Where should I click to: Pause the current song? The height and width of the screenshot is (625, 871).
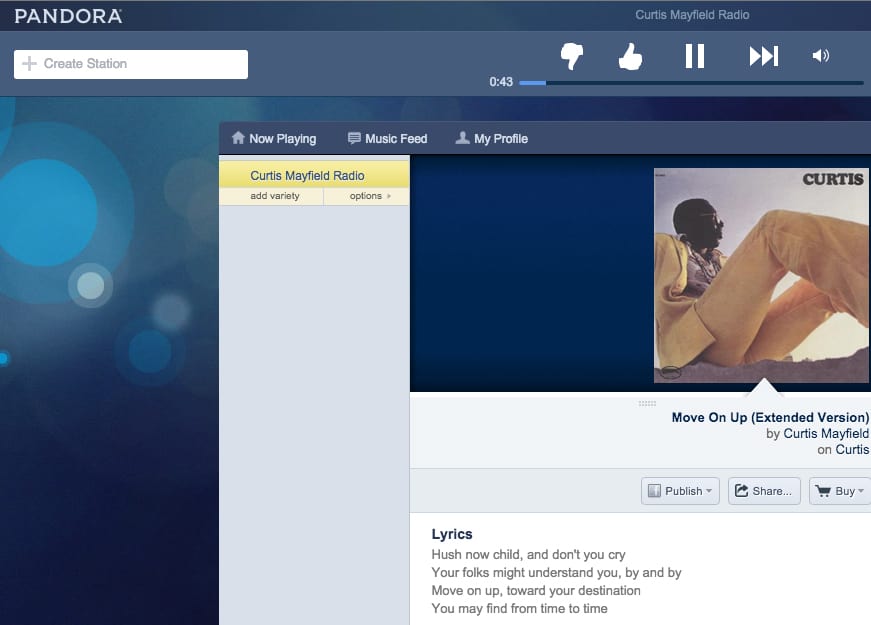(x=694, y=56)
